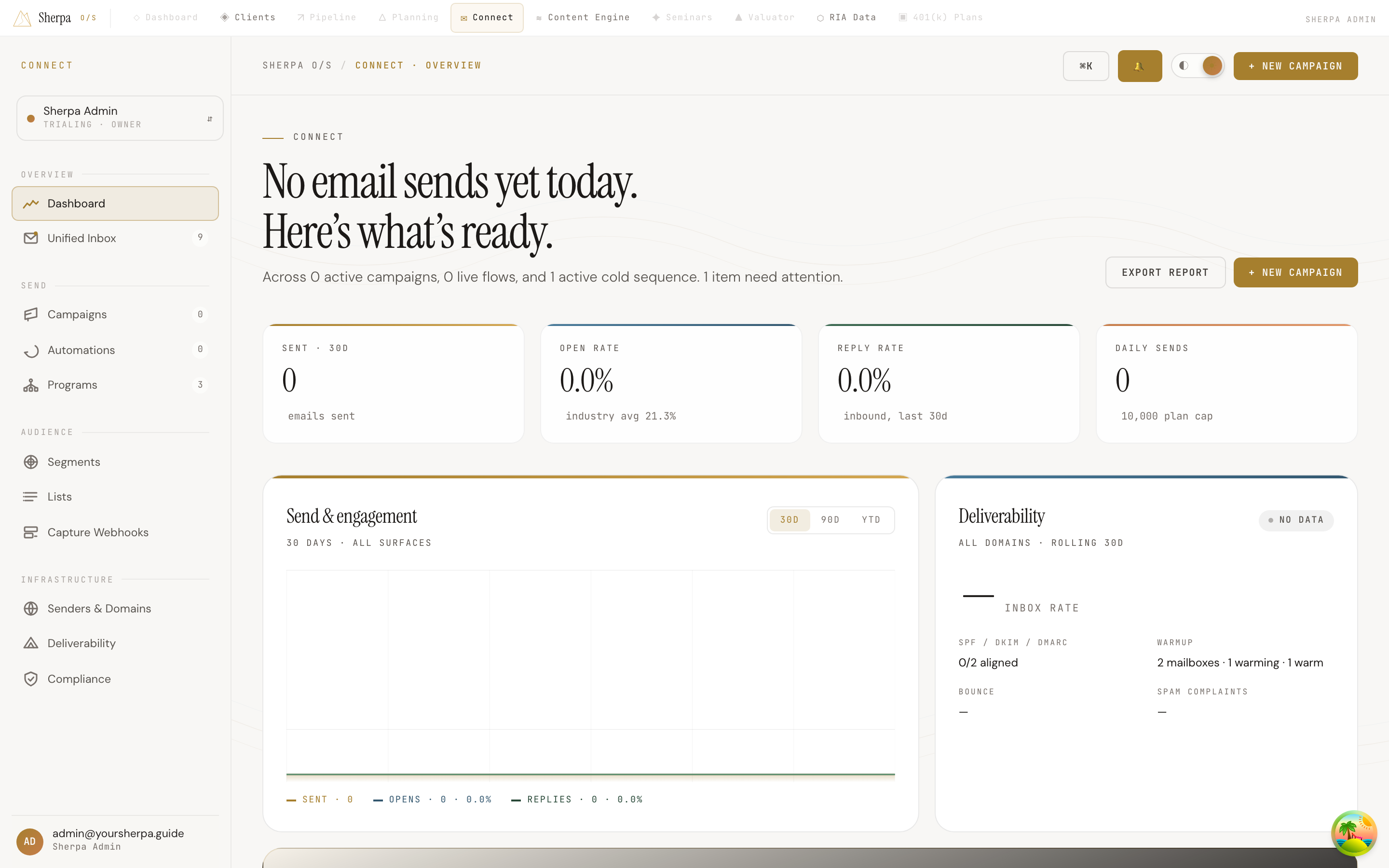
Task: Open Segments in the sidebar
Action: 115,462
